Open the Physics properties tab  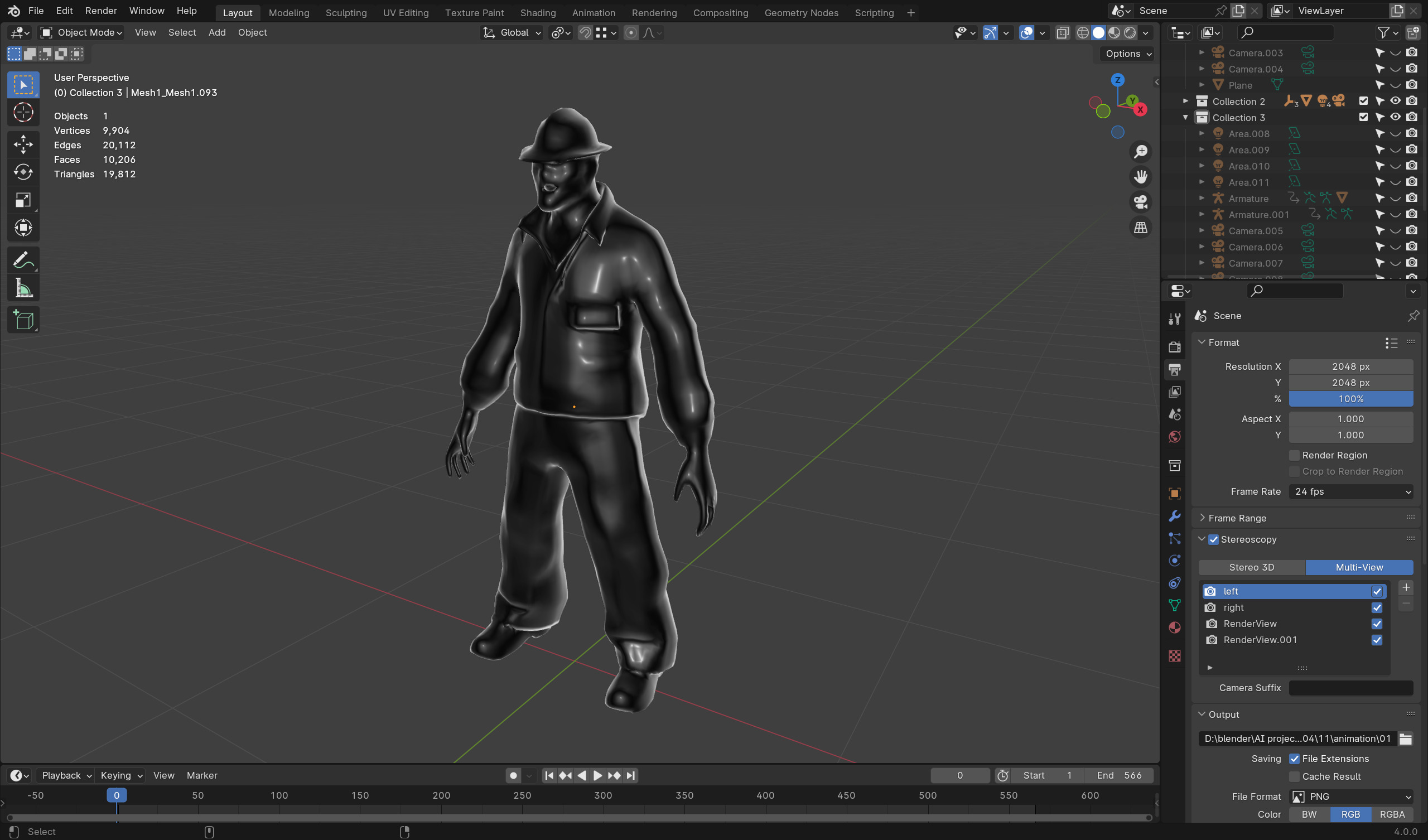pyautogui.click(x=1175, y=561)
